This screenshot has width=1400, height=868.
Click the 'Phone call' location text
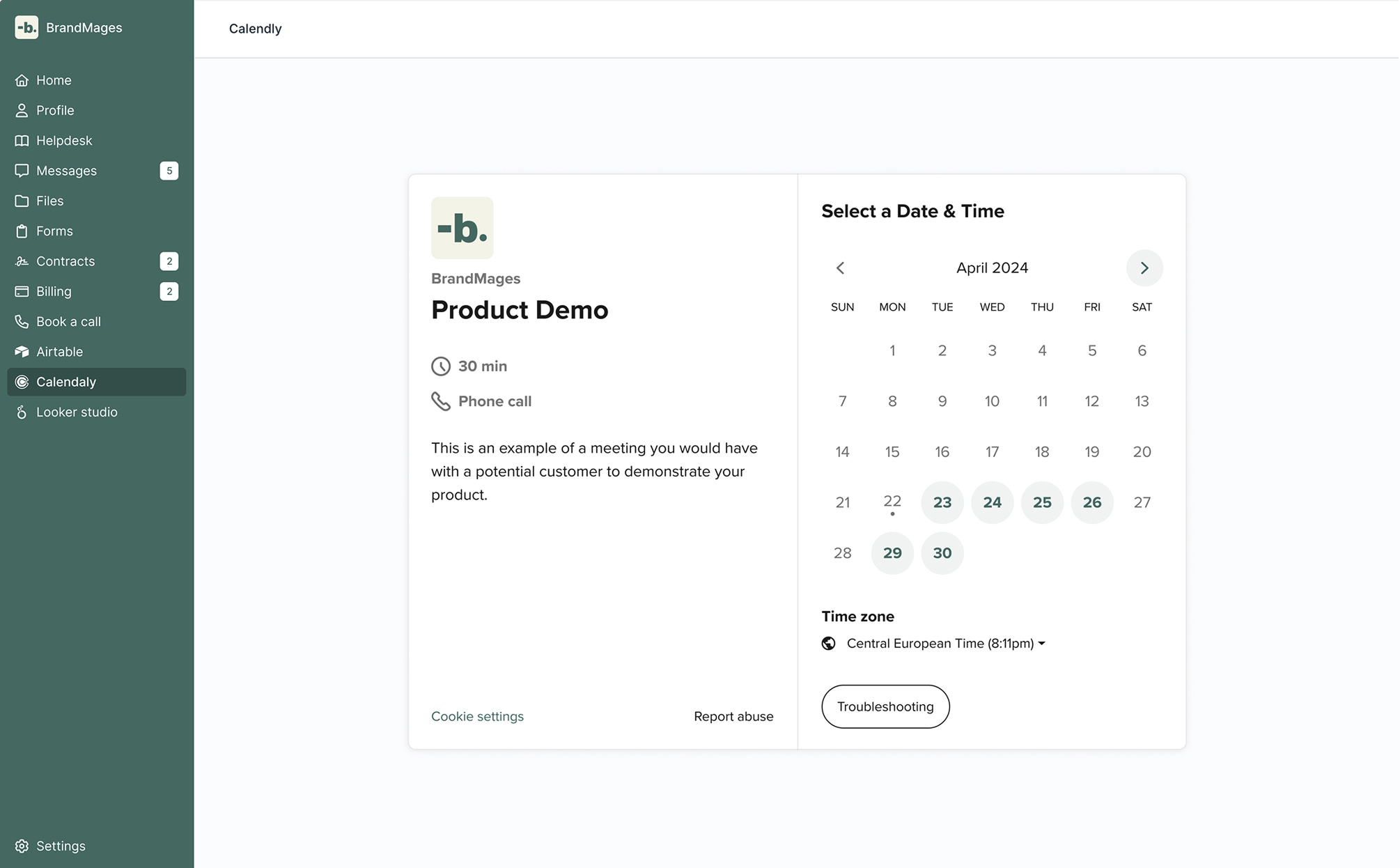pyautogui.click(x=495, y=401)
